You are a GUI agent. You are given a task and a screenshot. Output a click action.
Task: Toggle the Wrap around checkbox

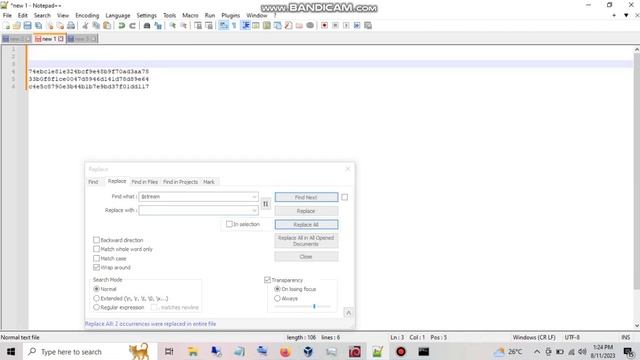tap(96, 267)
